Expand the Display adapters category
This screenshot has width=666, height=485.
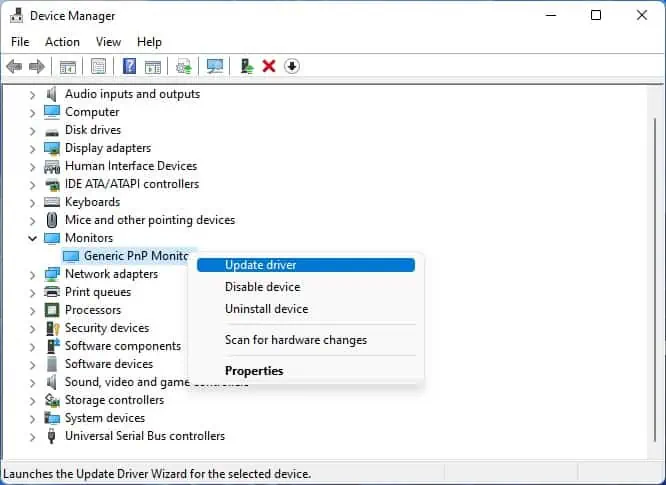pos(32,149)
